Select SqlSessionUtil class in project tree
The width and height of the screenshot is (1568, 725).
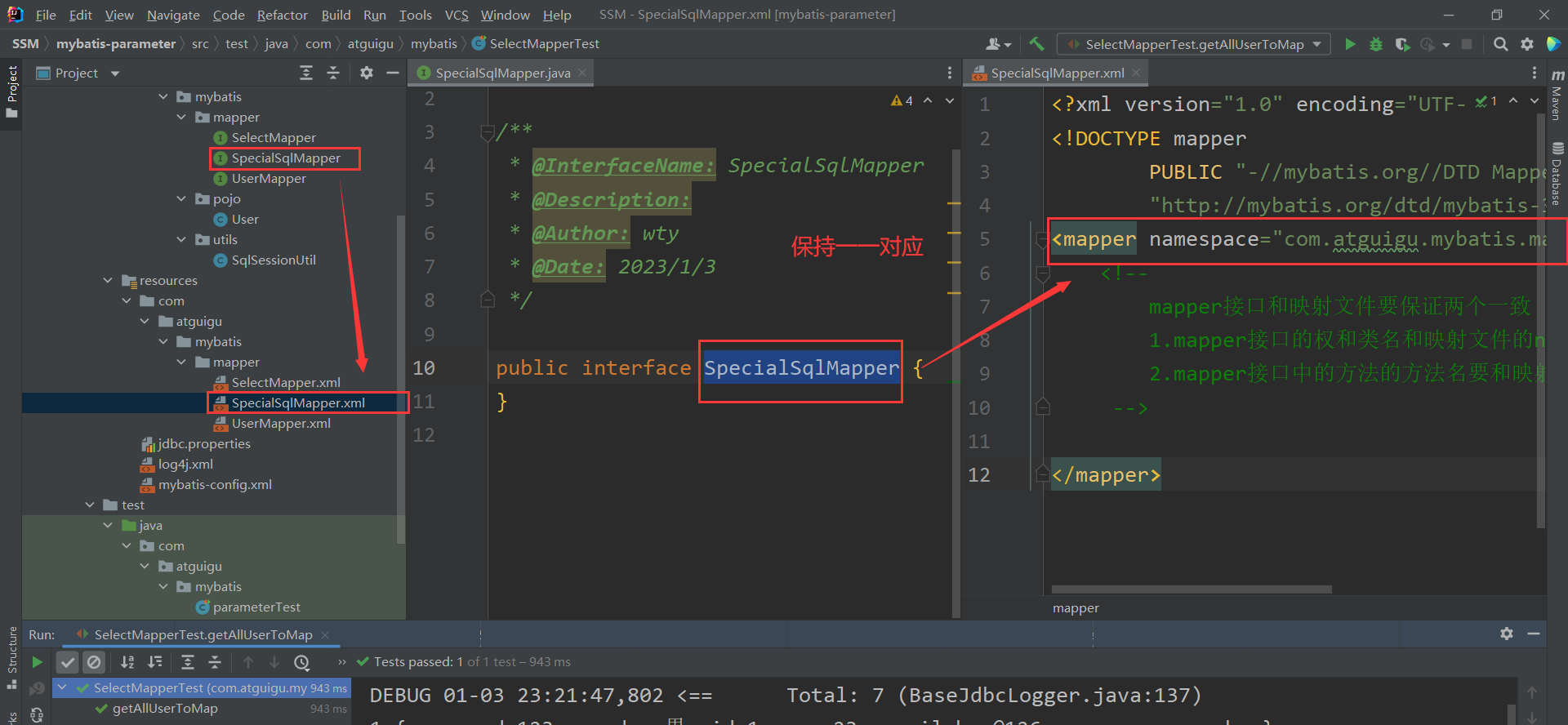[274, 260]
